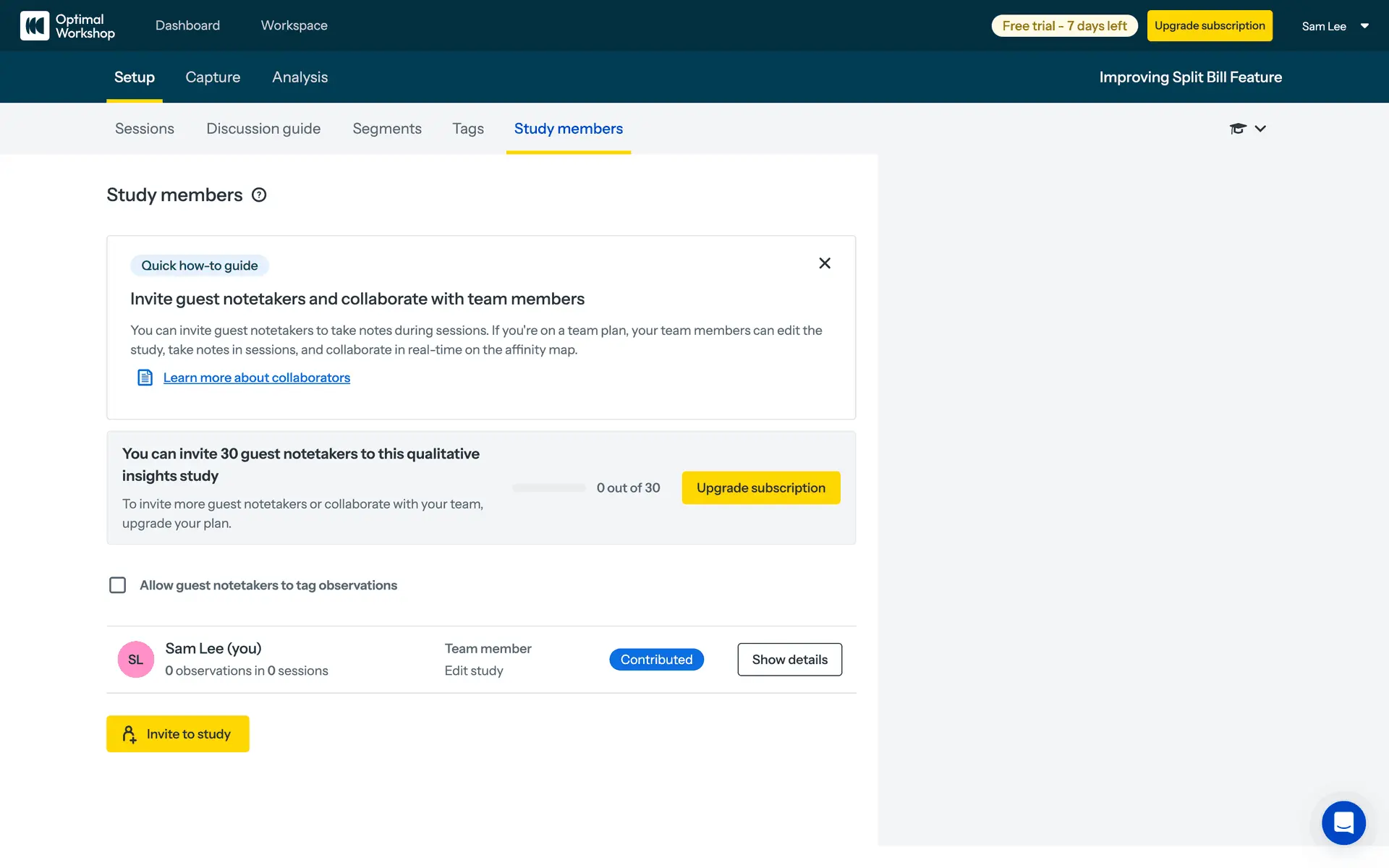Close the Quick how-to guide panel
The image size is (1389, 868).
pyautogui.click(x=824, y=263)
